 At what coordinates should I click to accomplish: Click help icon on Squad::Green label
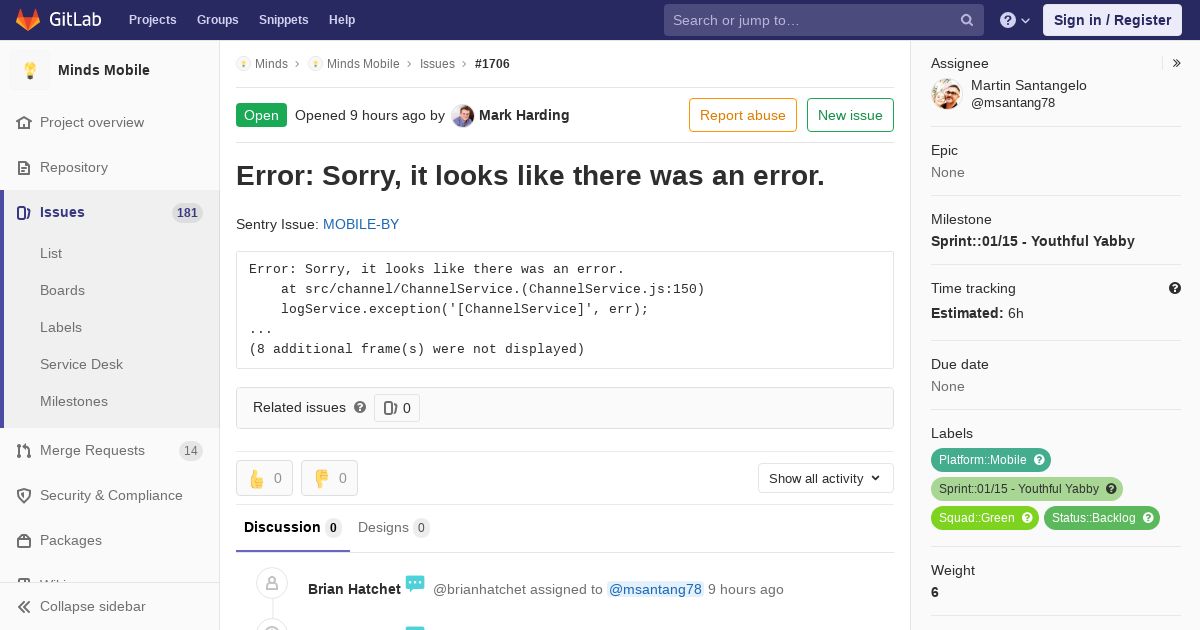[1027, 518]
